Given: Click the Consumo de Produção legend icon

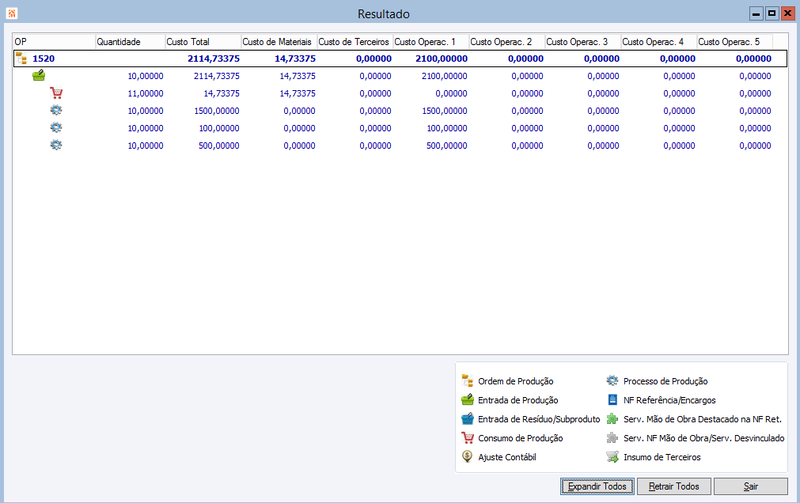Looking at the screenshot, I should (x=467, y=438).
